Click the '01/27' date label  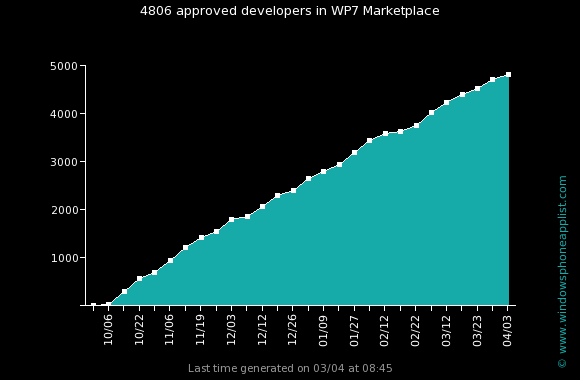pyautogui.click(x=354, y=330)
